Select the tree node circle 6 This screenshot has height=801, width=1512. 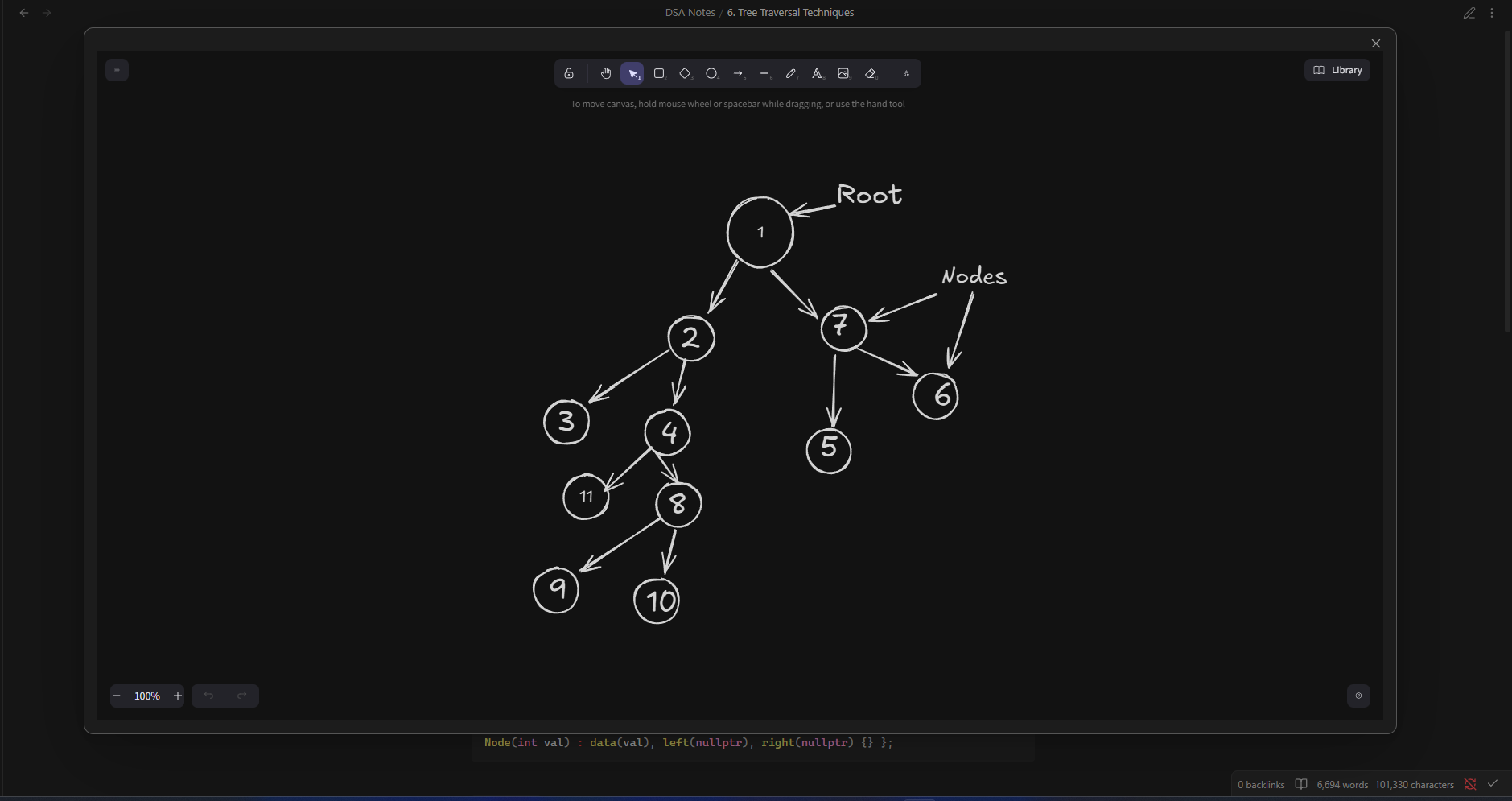[x=936, y=395]
